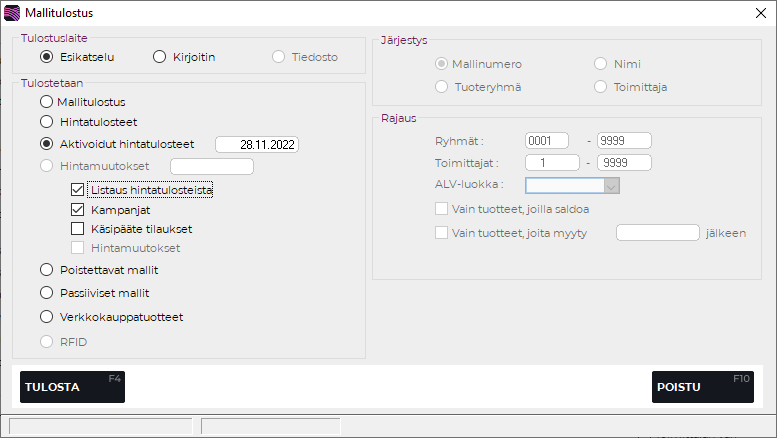Click the Ryhmät end field 9999

[x=623, y=141]
